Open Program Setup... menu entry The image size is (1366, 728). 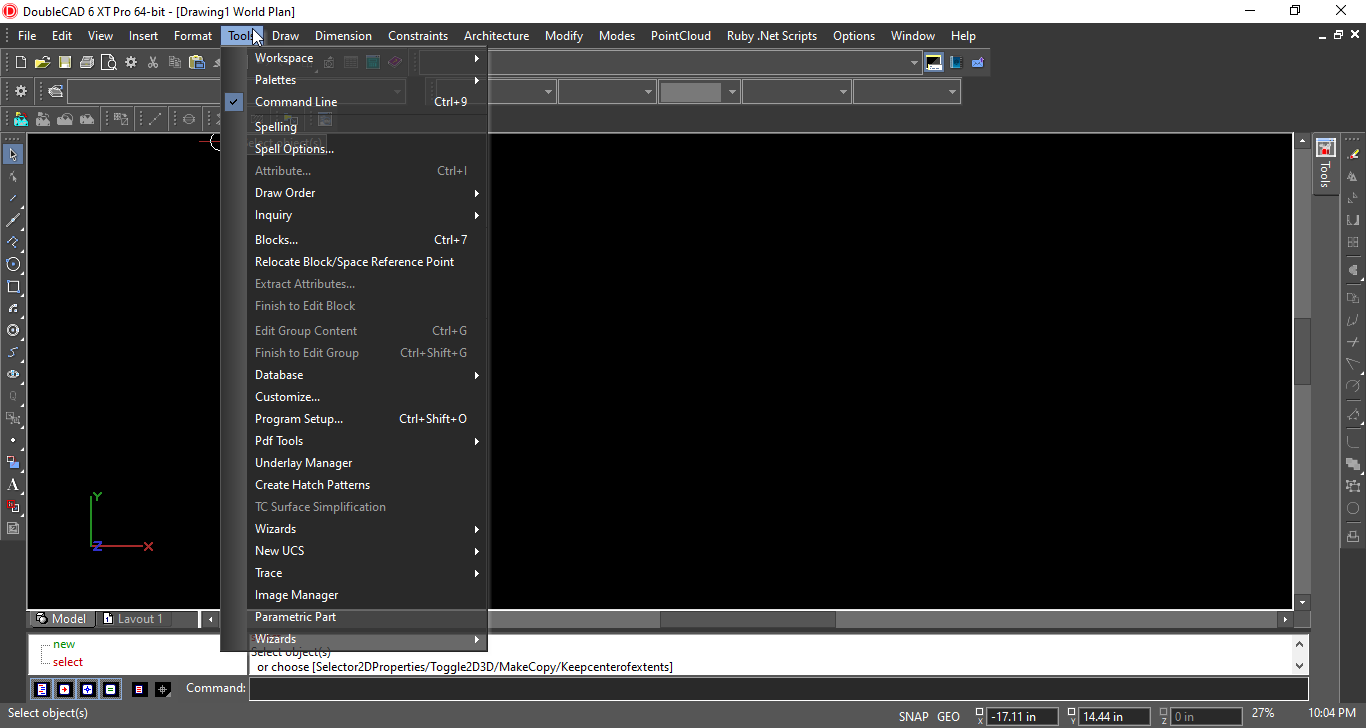(x=354, y=419)
